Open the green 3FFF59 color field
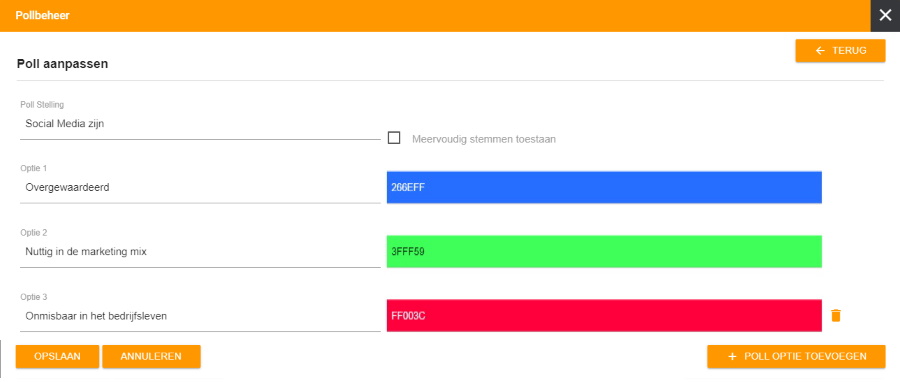Image resolution: width=900 pixels, height=382 pixels. [604, 251]
